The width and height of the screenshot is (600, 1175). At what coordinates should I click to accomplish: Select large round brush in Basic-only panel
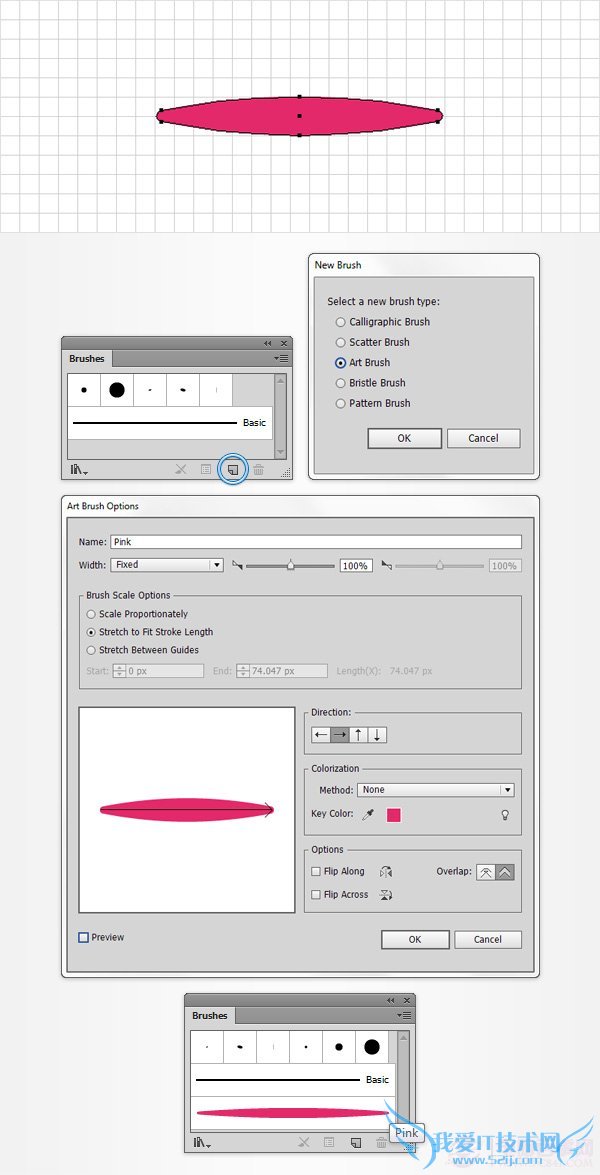tap(117, 390)
